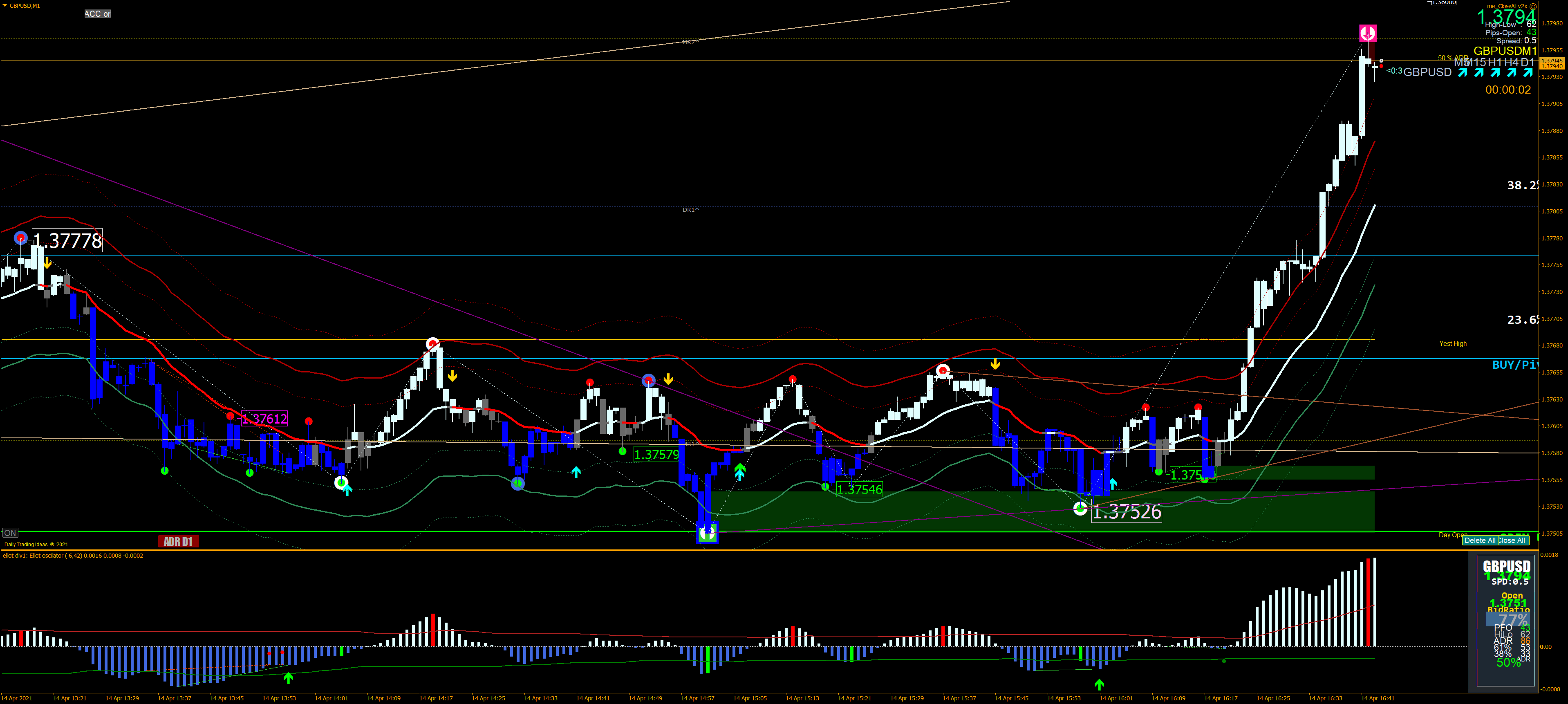The image size is (1568, 704).
Task: Click the BidRatio 77% bar
Action: [1507, 619]
